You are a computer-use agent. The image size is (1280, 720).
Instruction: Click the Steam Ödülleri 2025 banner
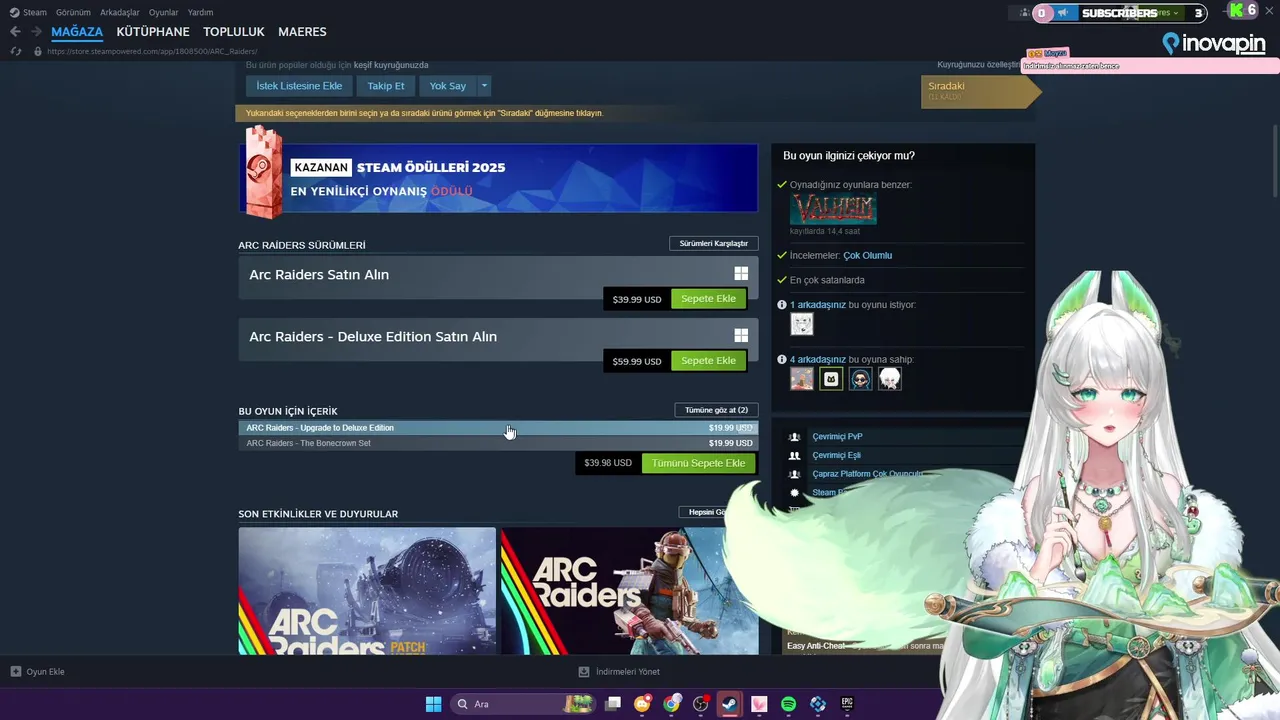(x=498, y=178)
